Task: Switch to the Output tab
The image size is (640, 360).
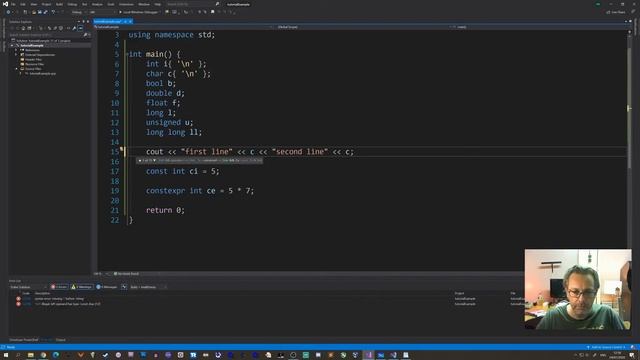Action: (x=60, y=340)
